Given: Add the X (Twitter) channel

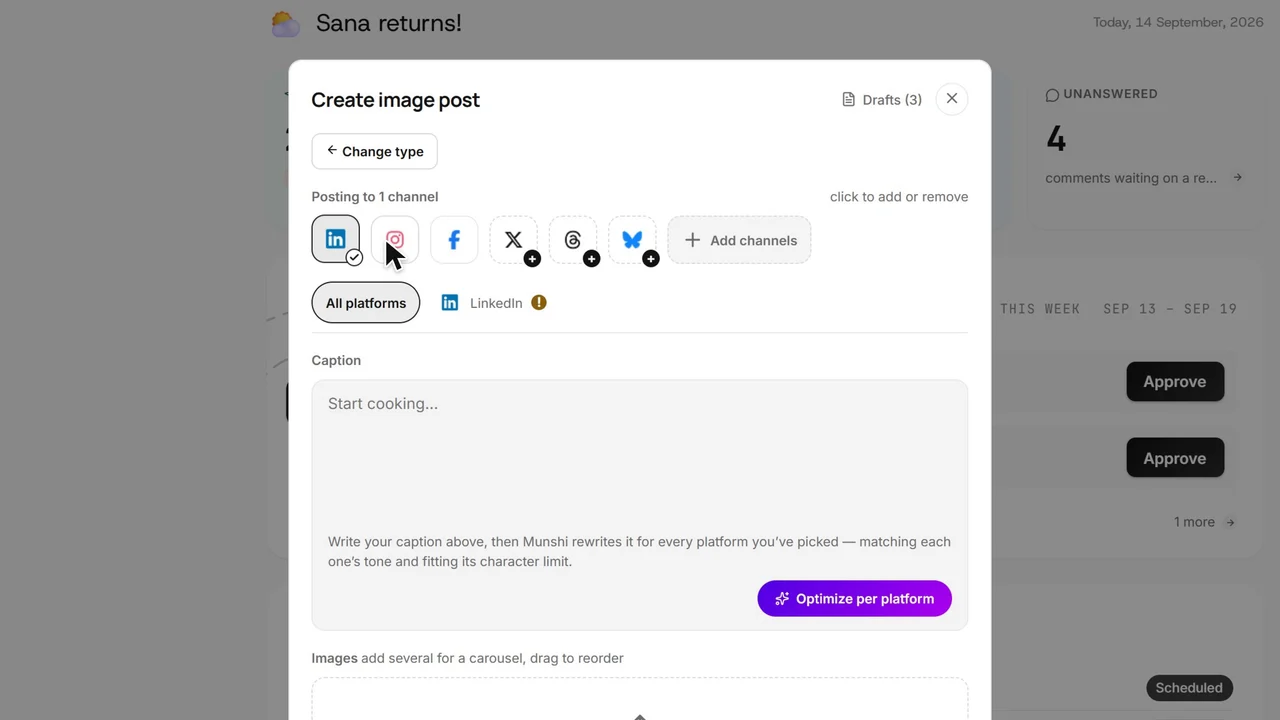Looking at the screenshot, I should coord(514,240).
